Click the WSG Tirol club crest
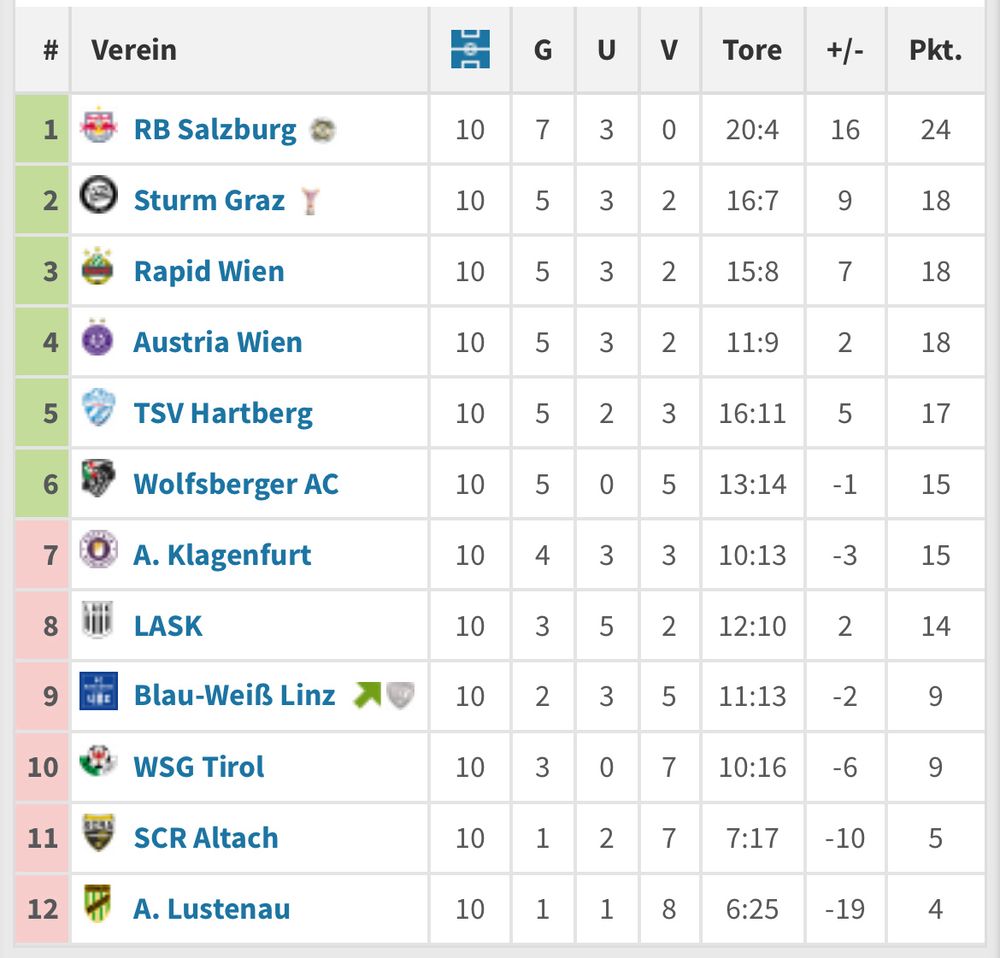The image size is (1000, 958). coord(98,763)
